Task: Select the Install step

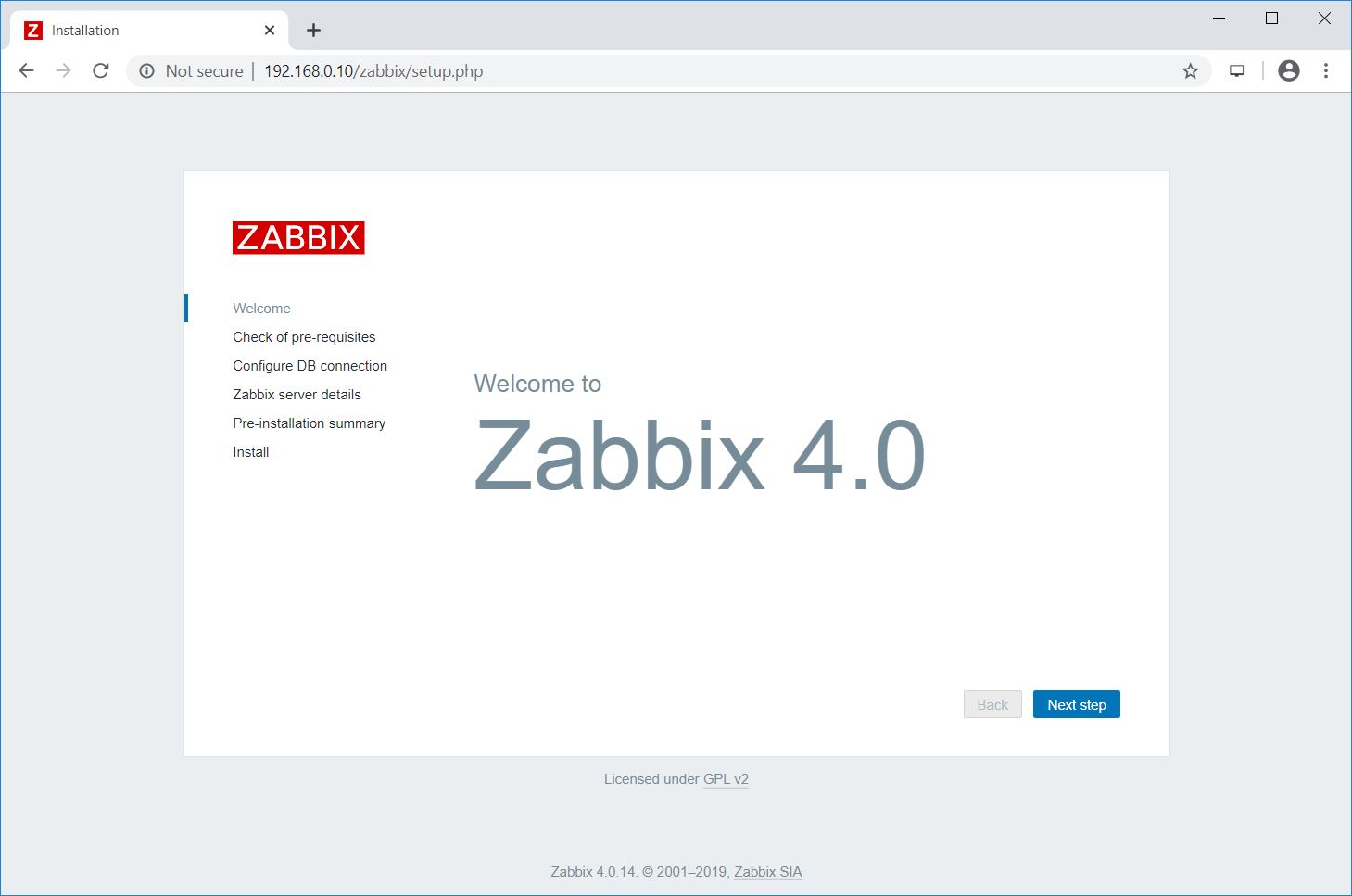Action: point(250,452)
